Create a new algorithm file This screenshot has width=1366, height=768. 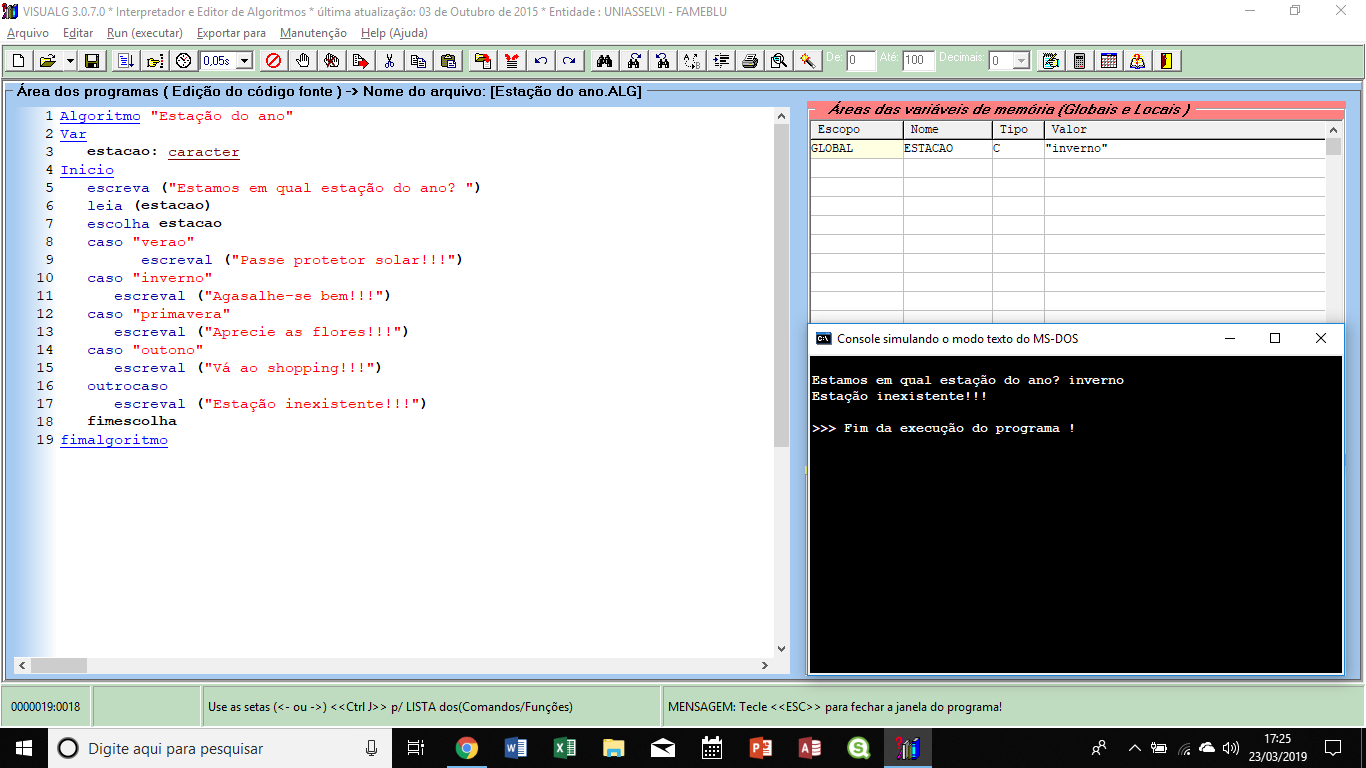tap(18, 61)
